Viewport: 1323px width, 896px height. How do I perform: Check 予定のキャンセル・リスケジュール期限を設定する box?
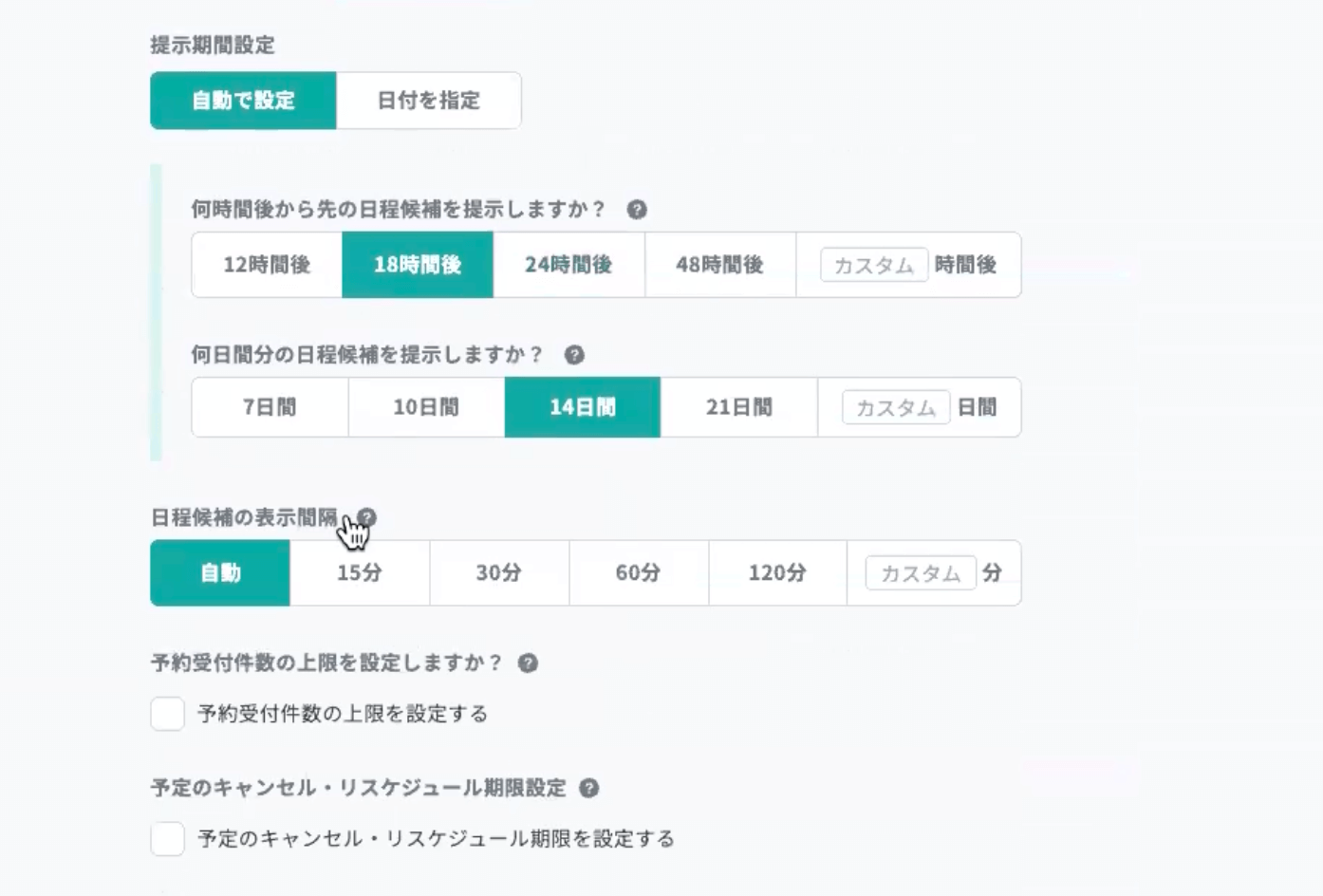(x=168, y=839)
